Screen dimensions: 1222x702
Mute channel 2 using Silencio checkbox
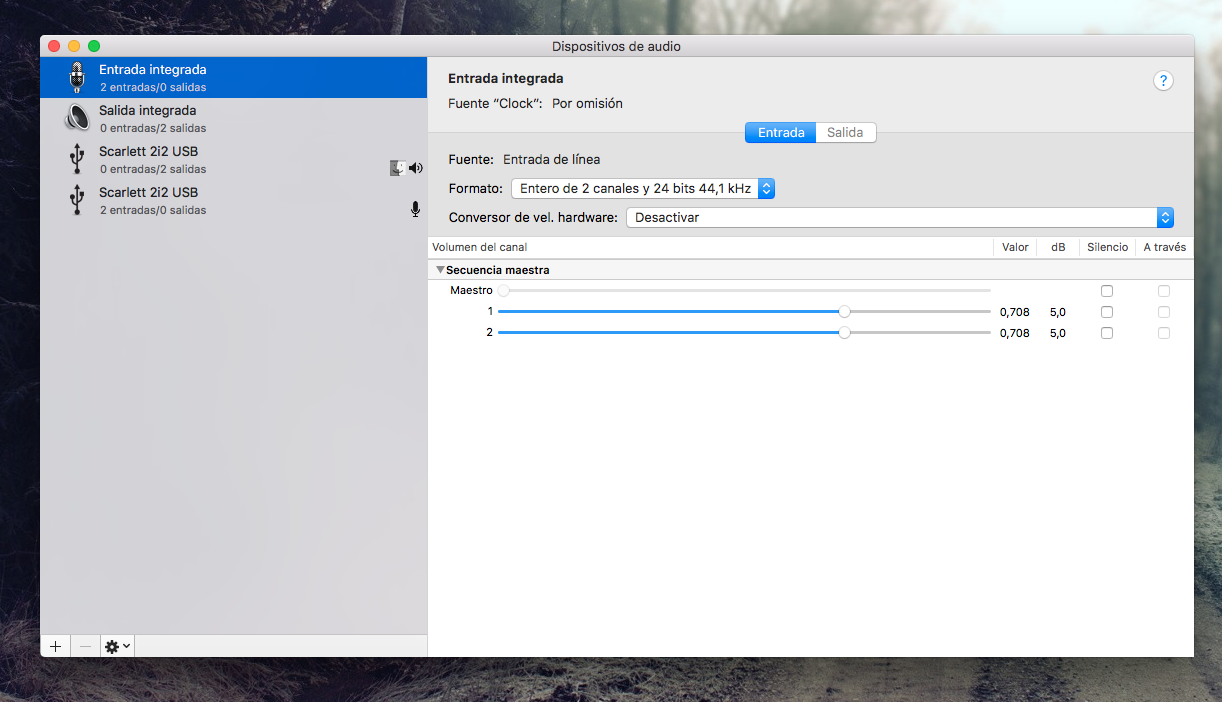(1106, 333)
